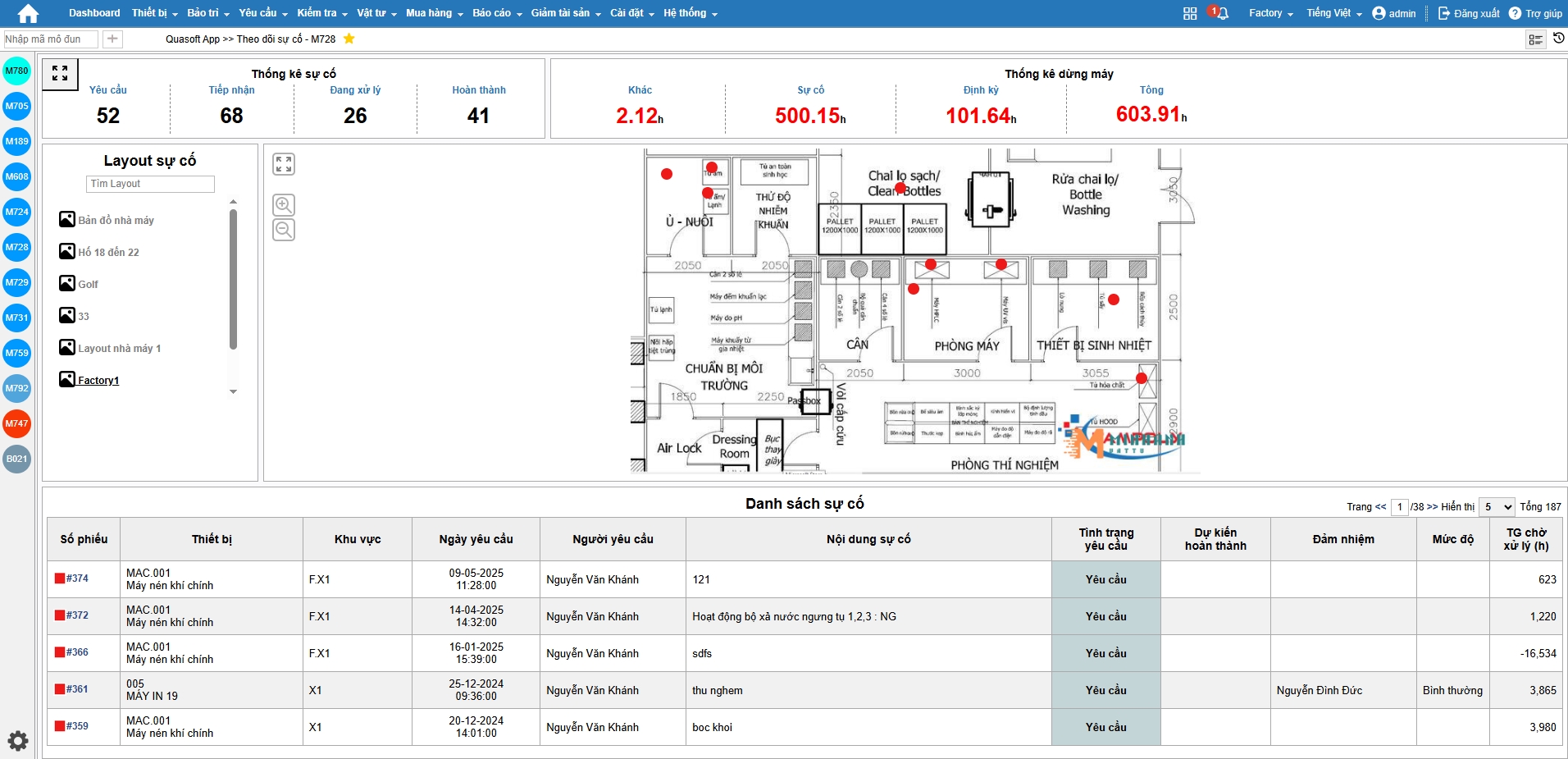Open module M792 in sidebar
Screen dimensions: 1568x759
16,388
